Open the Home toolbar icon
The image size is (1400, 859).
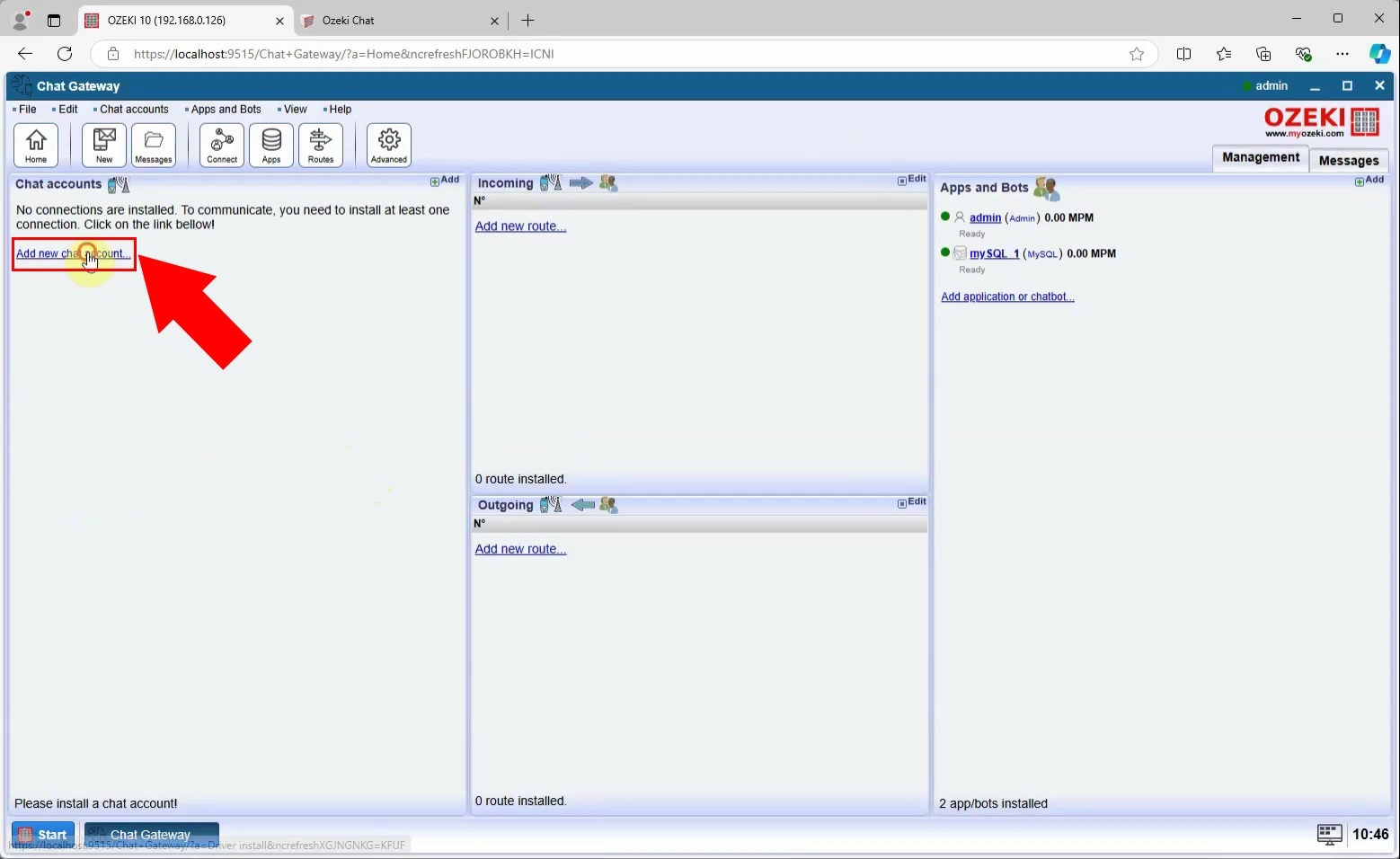[x=36, y=145]
